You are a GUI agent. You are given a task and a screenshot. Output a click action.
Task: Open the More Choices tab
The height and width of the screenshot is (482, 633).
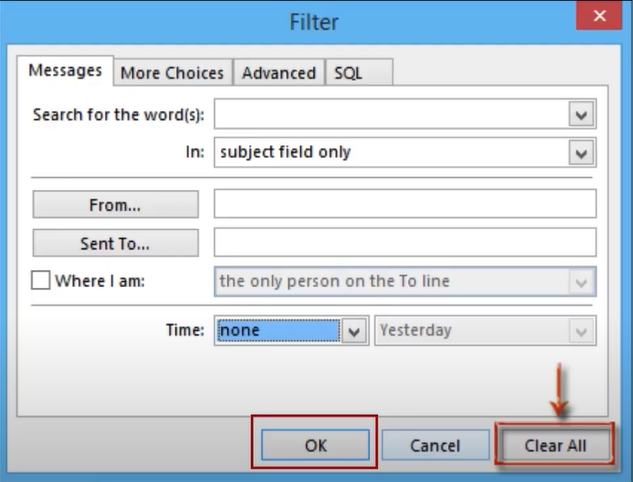pos(172,73)
